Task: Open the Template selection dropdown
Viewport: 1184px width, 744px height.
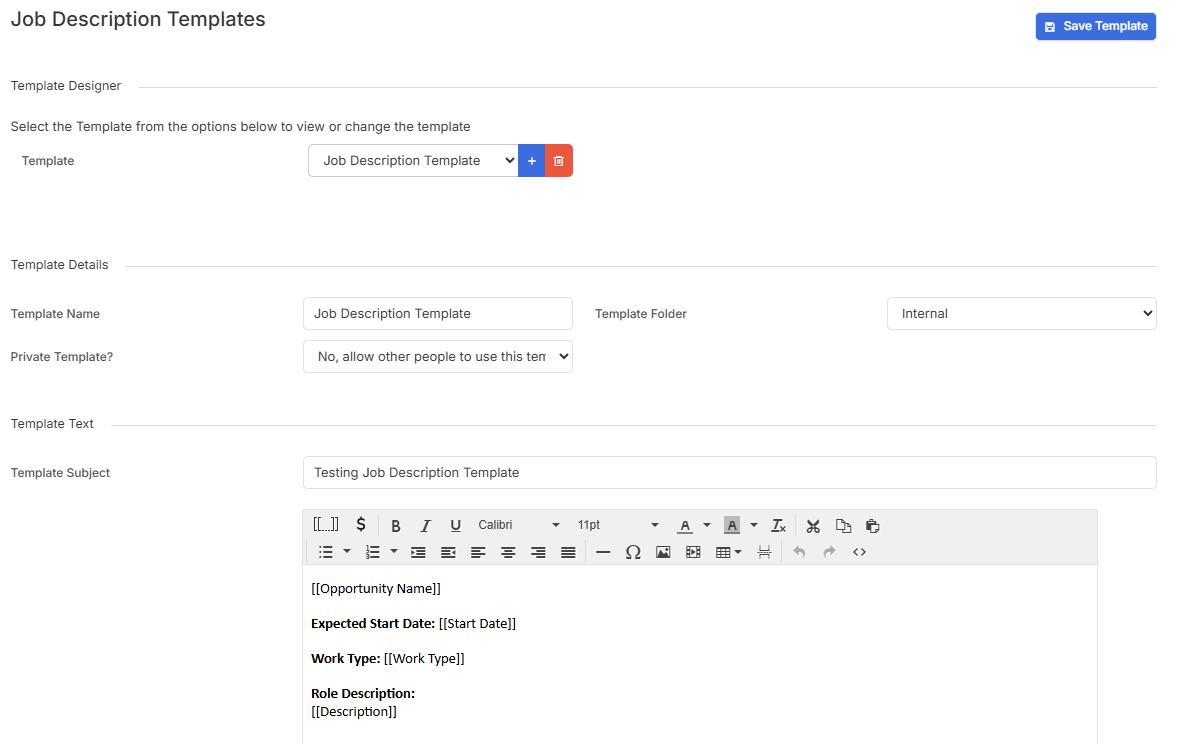Action: [413, 161]
